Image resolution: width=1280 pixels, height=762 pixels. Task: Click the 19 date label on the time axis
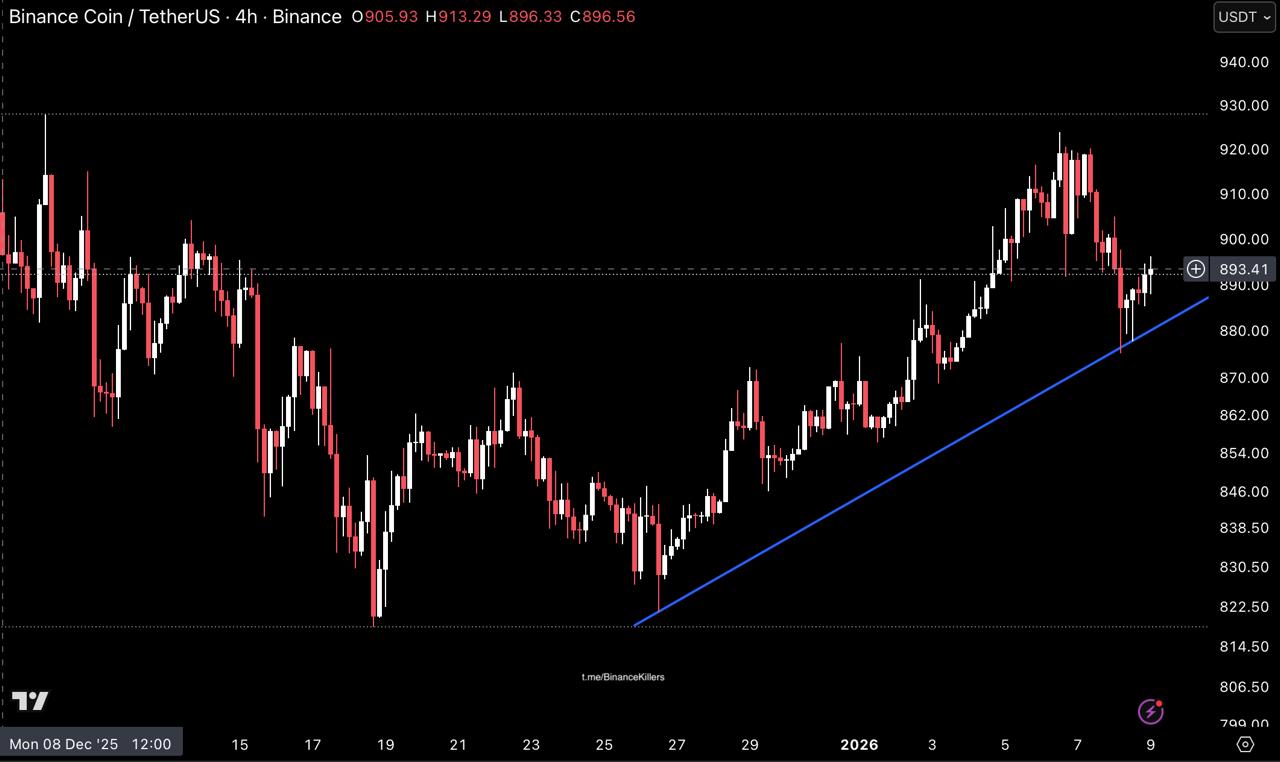coord(385,744)
